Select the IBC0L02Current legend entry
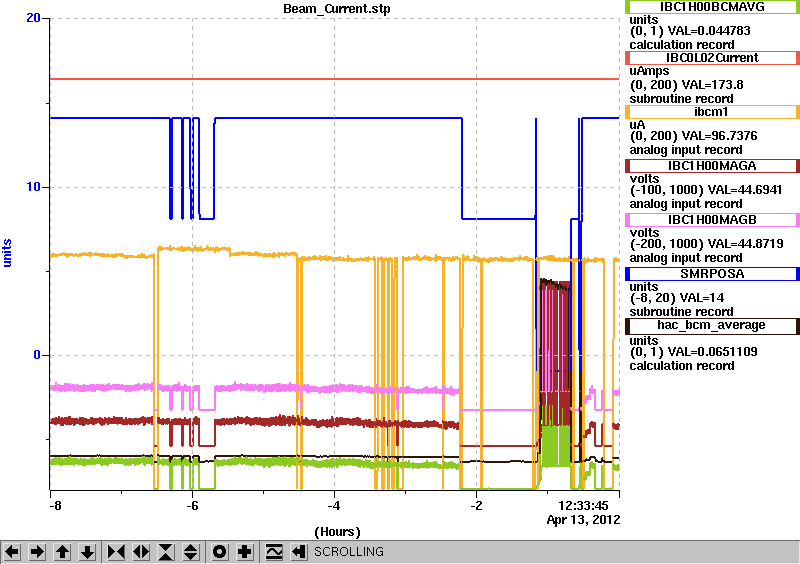Screen dimensions: 800x564 point(712,58)
